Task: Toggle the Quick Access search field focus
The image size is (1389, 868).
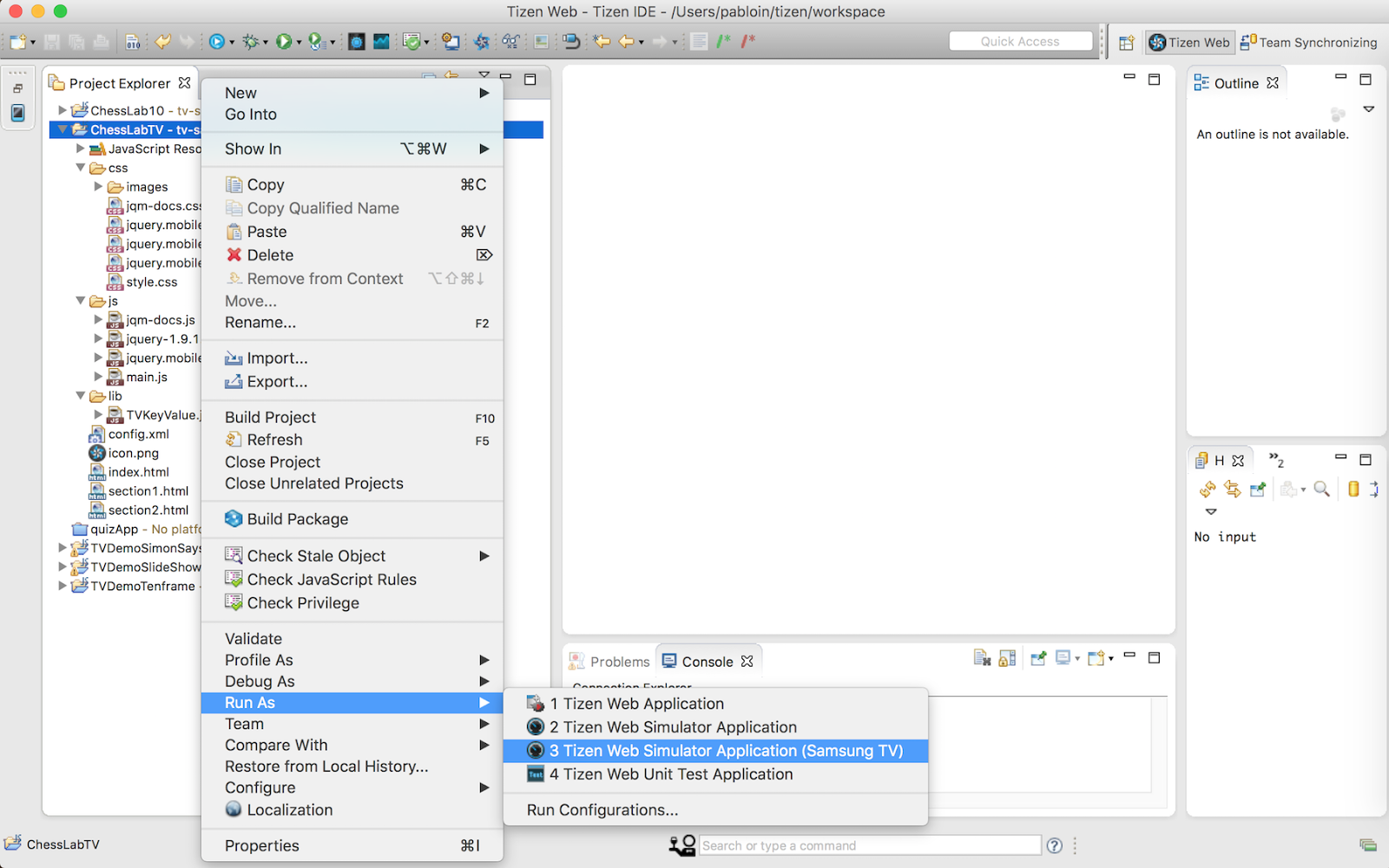Action: pos(1021,40)
